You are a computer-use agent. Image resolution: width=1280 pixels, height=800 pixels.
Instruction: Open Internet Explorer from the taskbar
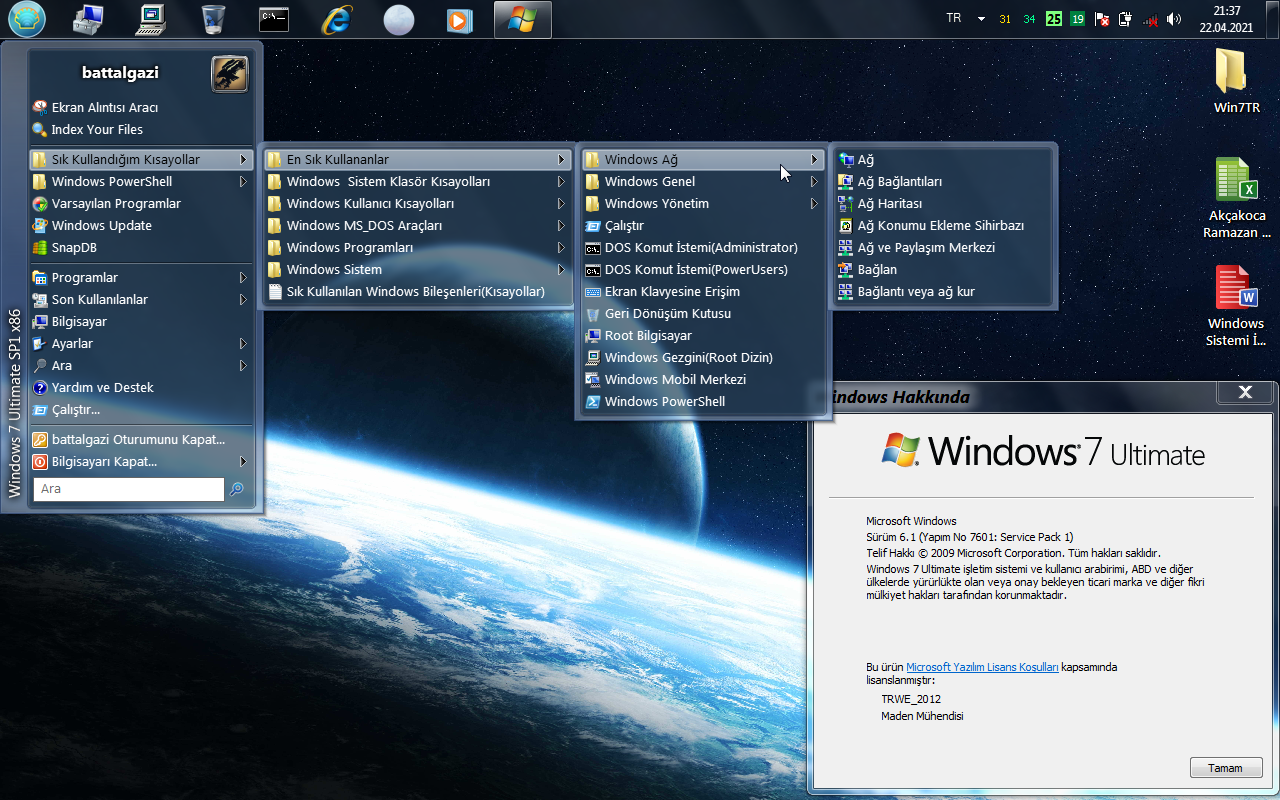337,19
